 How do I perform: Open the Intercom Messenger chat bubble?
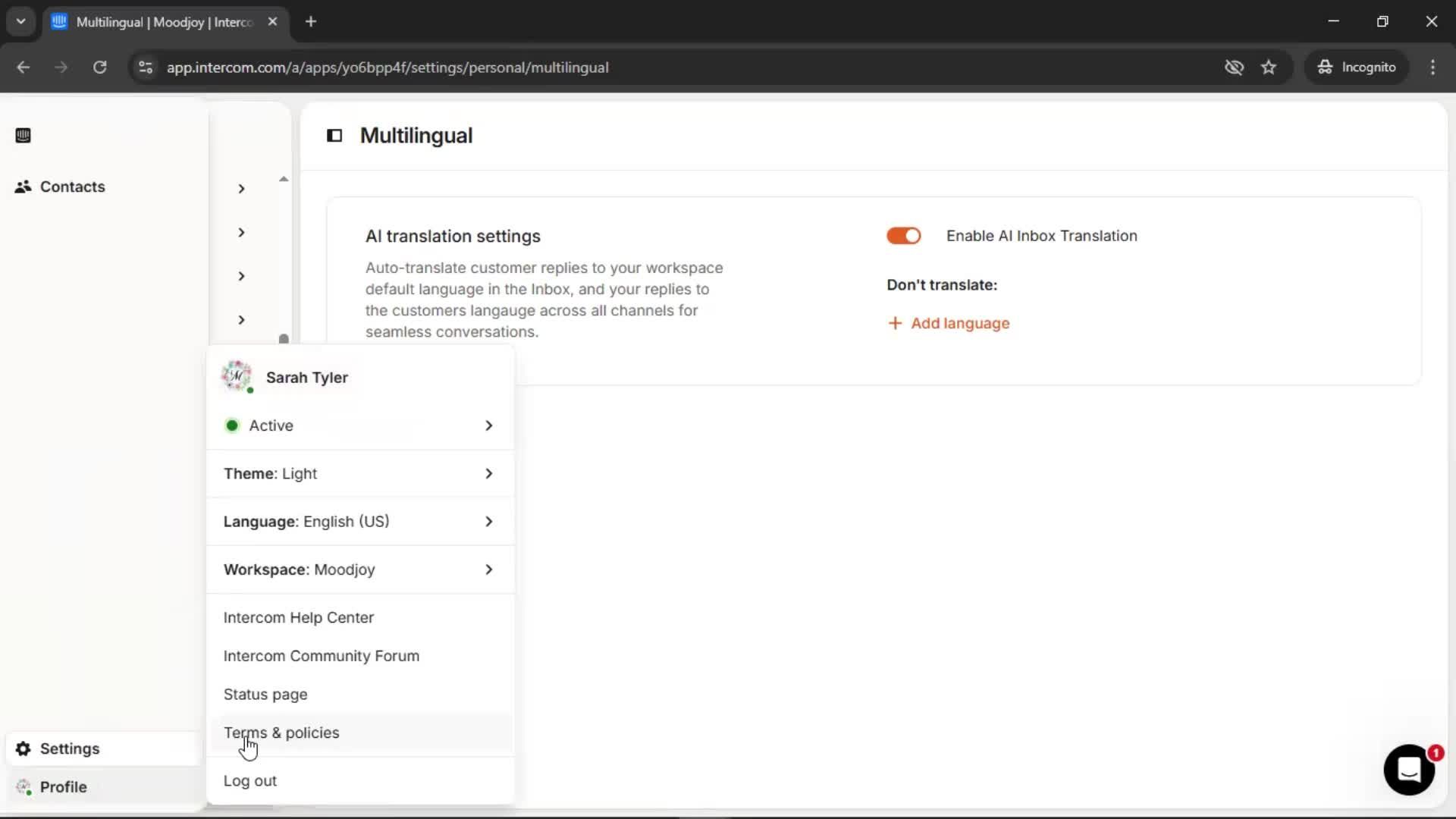coord(1409,770)
